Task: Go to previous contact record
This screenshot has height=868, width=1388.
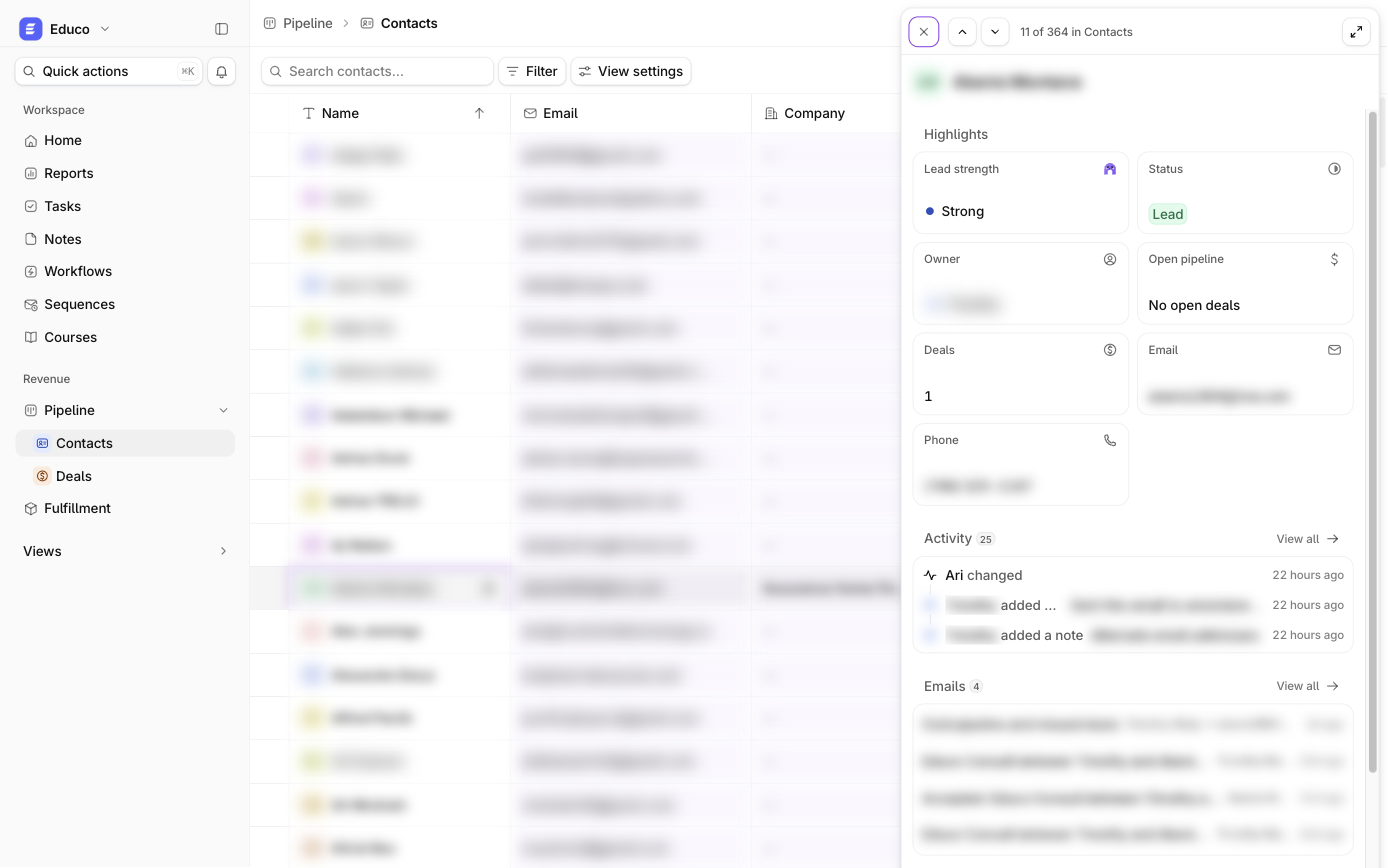Action: coord(962,32)
